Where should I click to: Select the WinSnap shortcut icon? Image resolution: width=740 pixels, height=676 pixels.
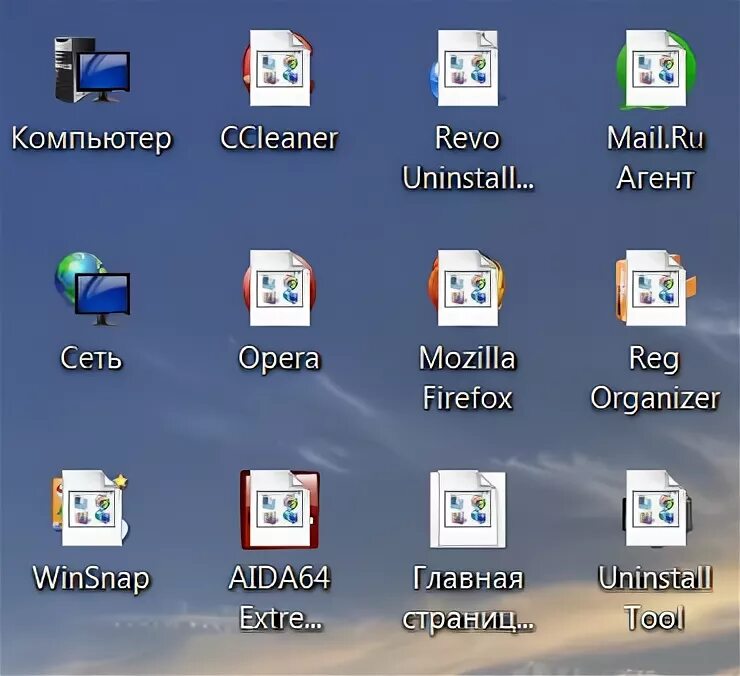[x=90, y=507]
